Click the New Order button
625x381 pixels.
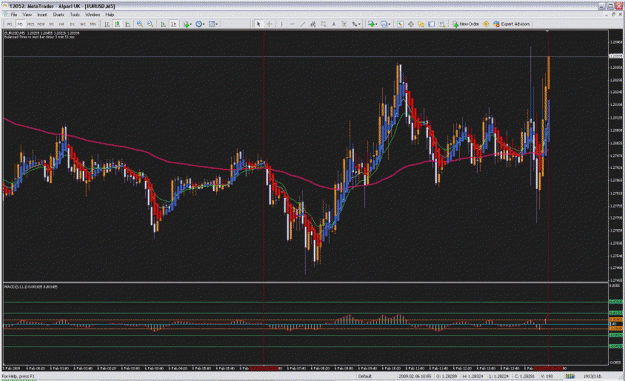(466, 24)
